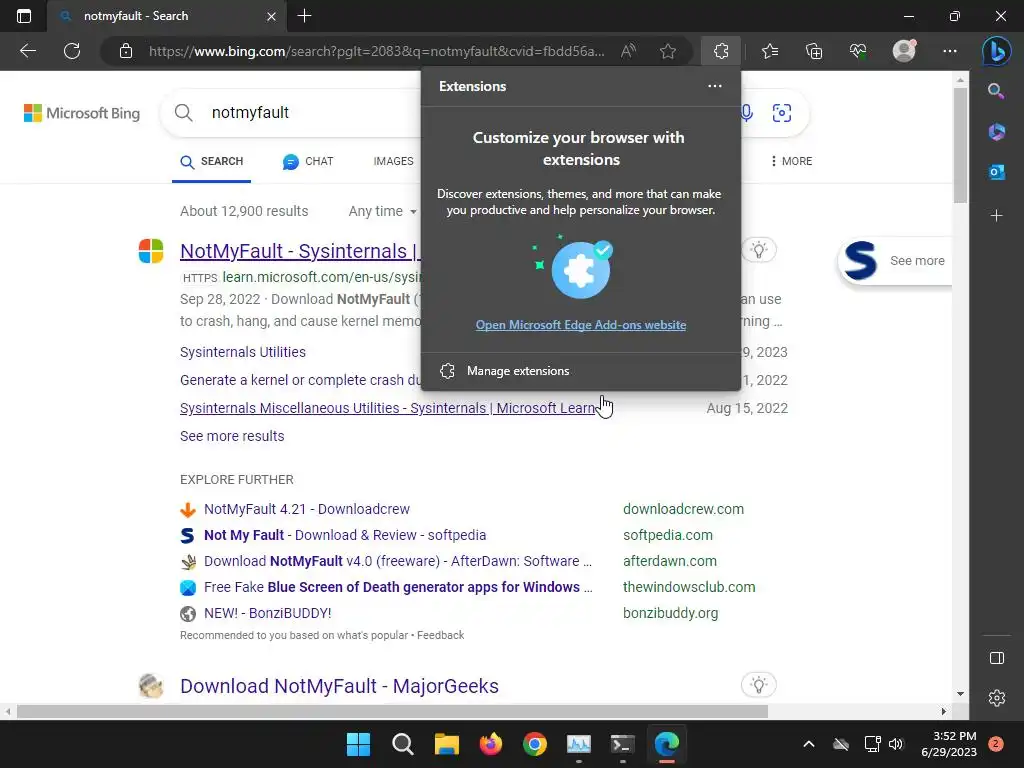Refresh the Bing search page

pos(72,51)
